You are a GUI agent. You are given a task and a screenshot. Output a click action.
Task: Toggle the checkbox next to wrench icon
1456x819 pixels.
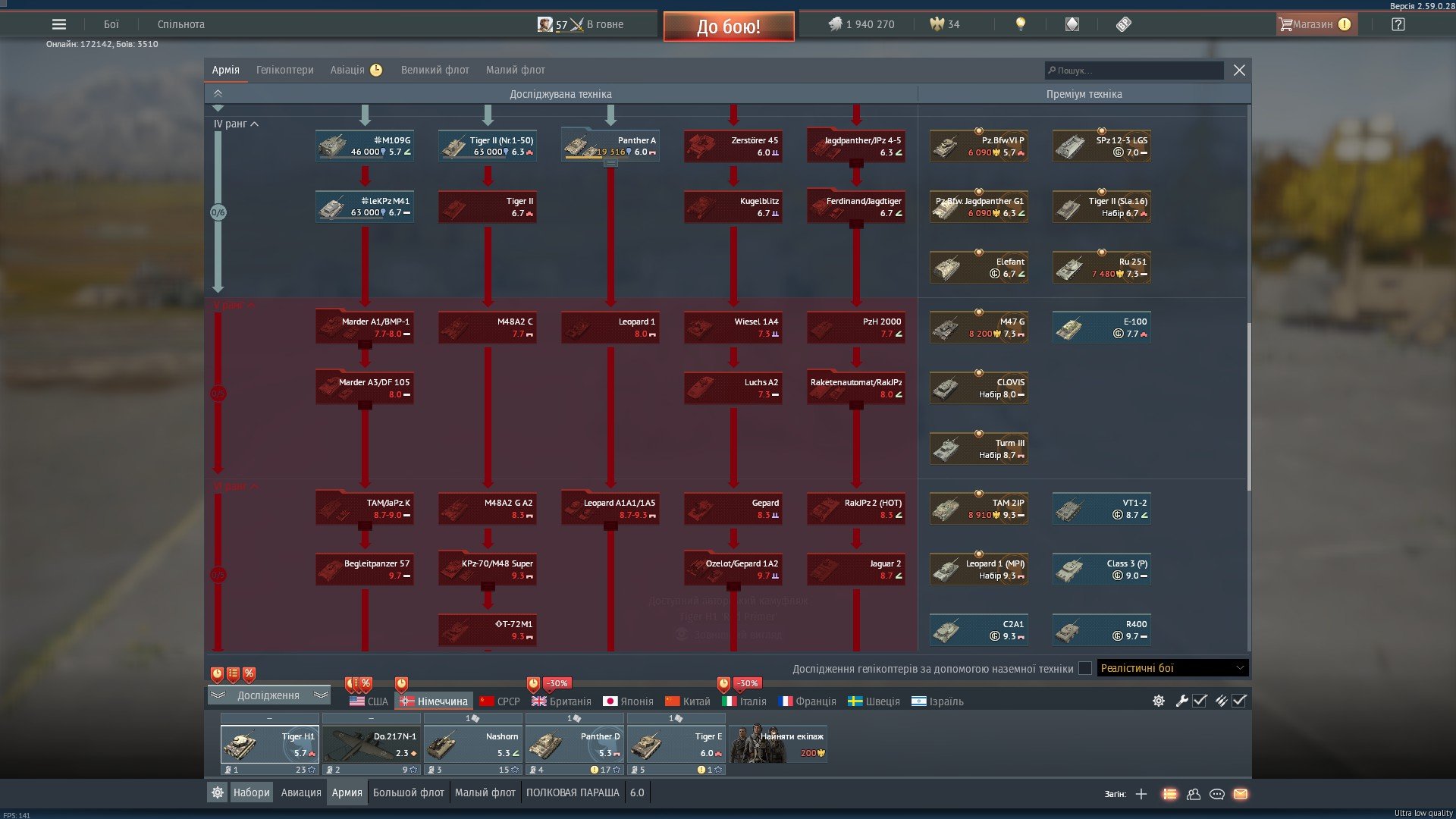click(x=1200, y=701)
